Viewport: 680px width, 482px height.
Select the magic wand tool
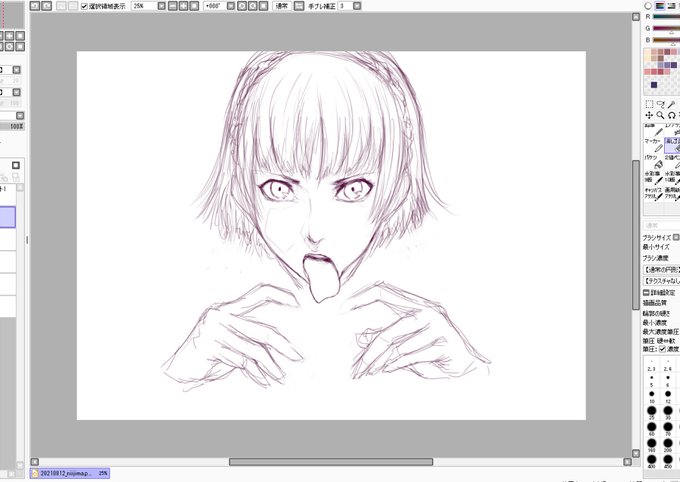[671, 104]
